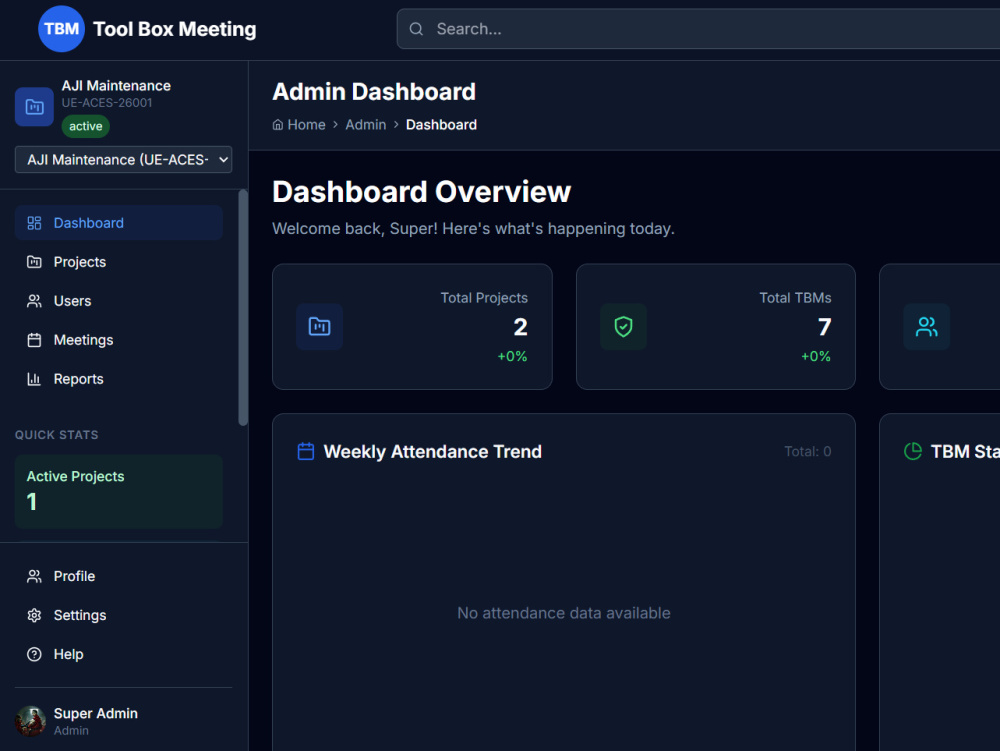Click the Dashboard Overview heading
Image resolution: width=1000 pixels, height=751 pixels.
(422, 192)
